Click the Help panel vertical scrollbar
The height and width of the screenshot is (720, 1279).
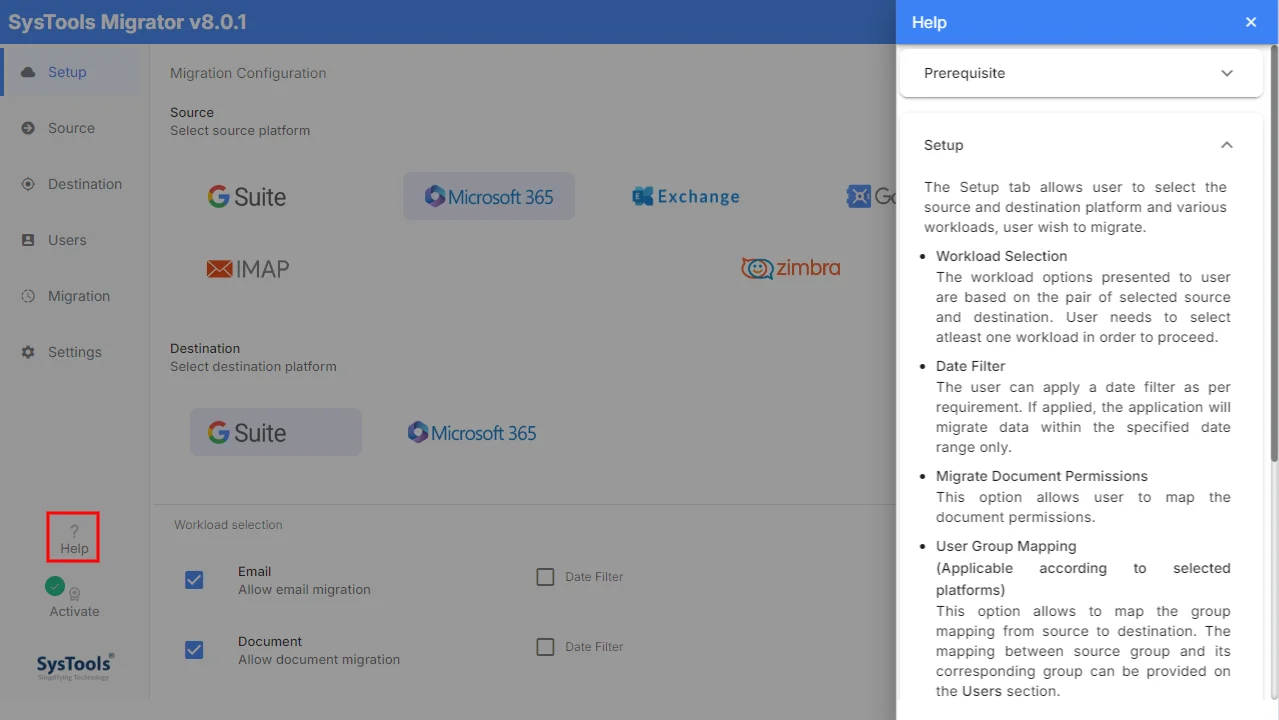pos(1274,253)
